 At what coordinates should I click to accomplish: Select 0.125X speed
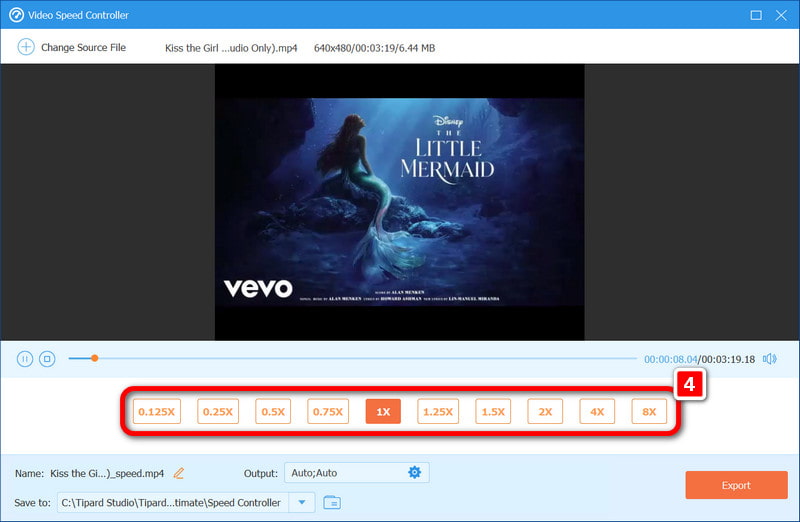tap(157, 411)
